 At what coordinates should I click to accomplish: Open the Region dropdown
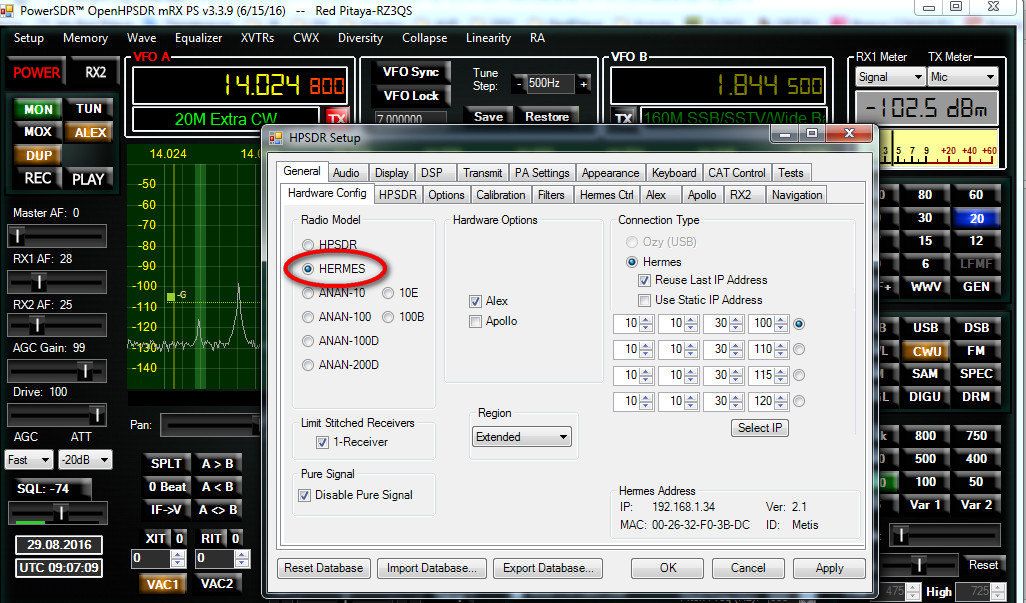[522, 437]
